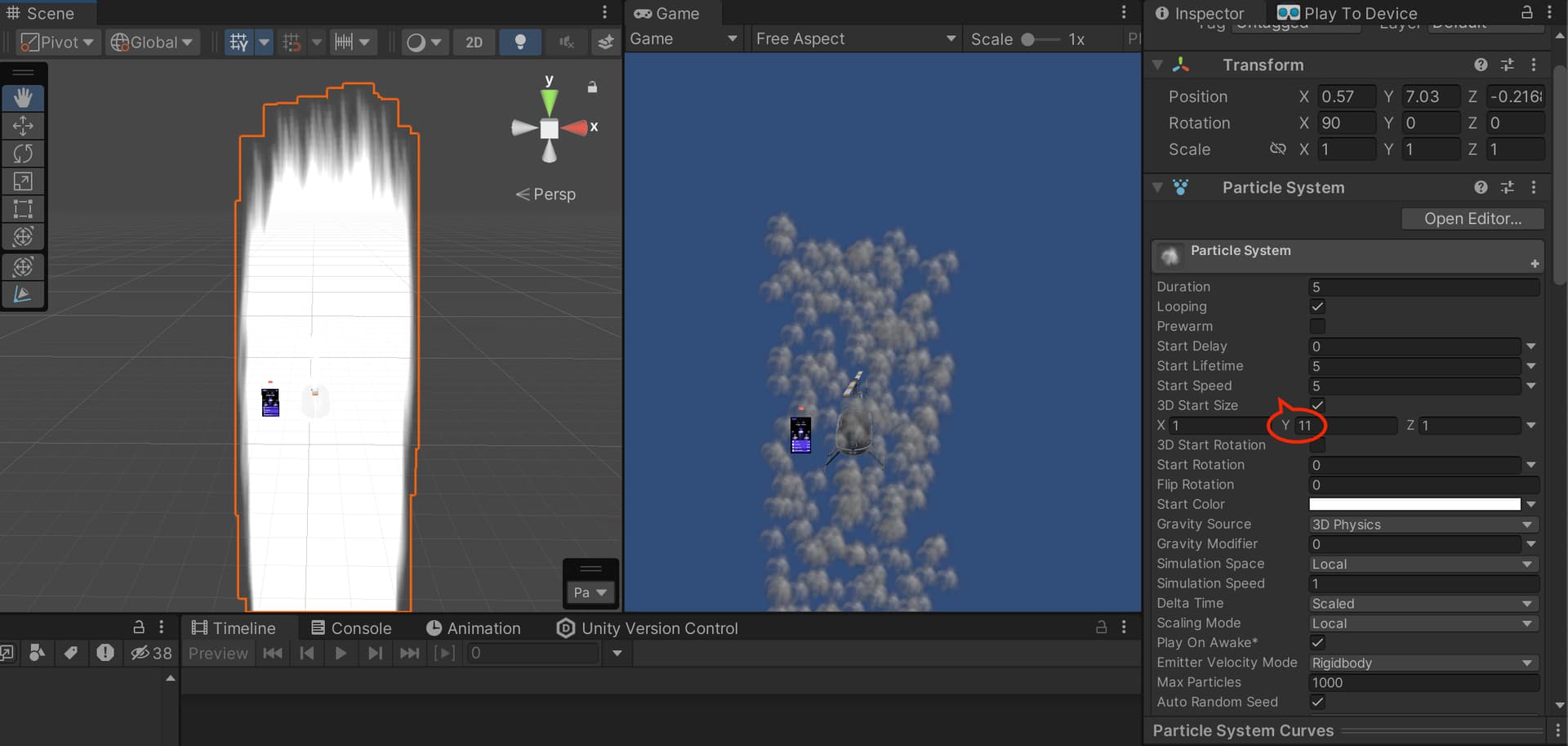The image size is (1568, 746).
Task: Open the Free Aspect dropdown
Action: [x=854, y=38]
